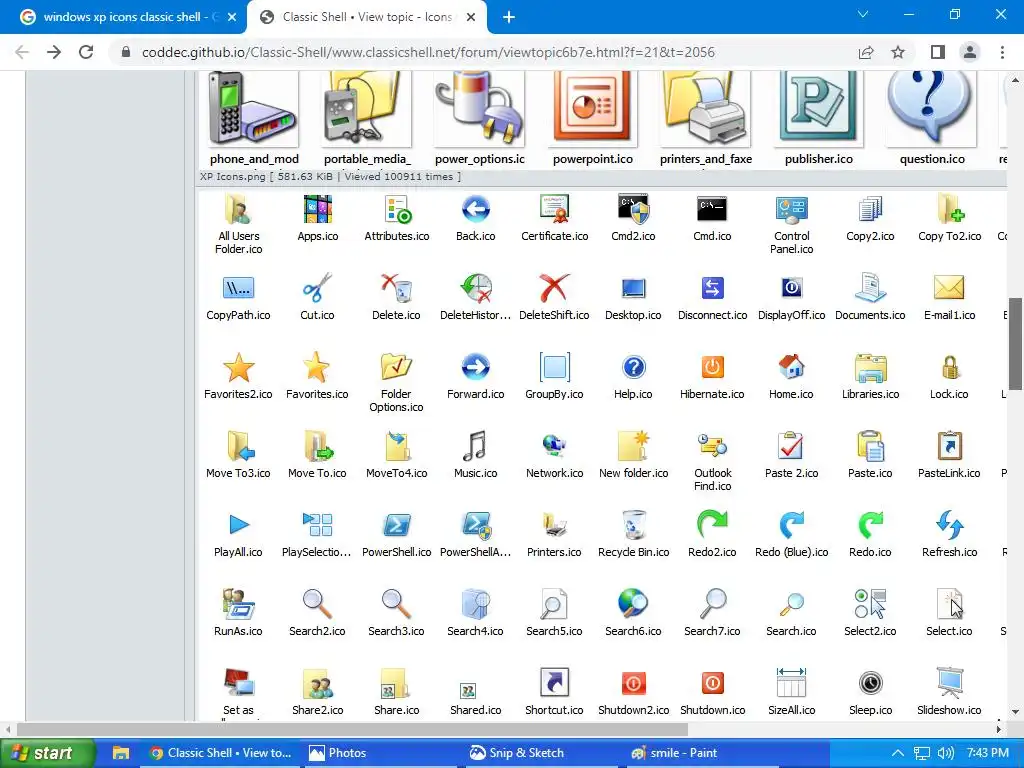Viewport: 1024px width, 768px height.
Task: Open the Start menu
Action: [x=47, y=753]
